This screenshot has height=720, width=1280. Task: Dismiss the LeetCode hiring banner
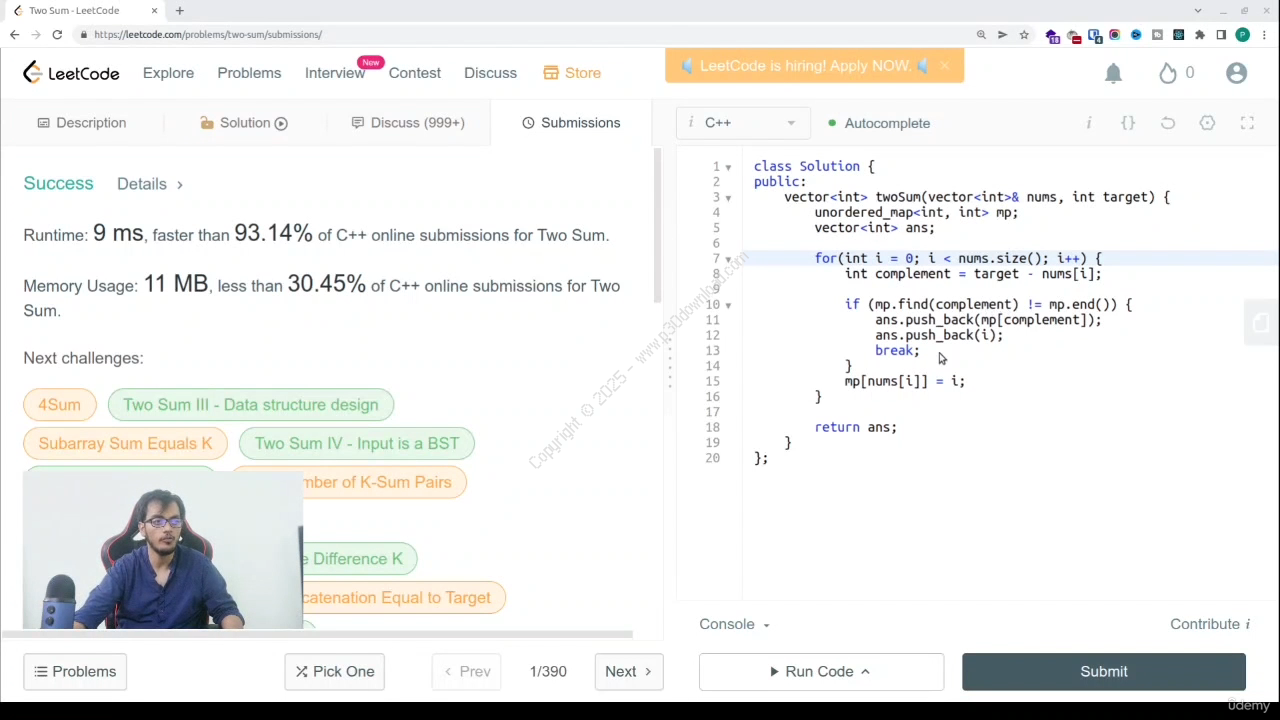pos(944,66)
